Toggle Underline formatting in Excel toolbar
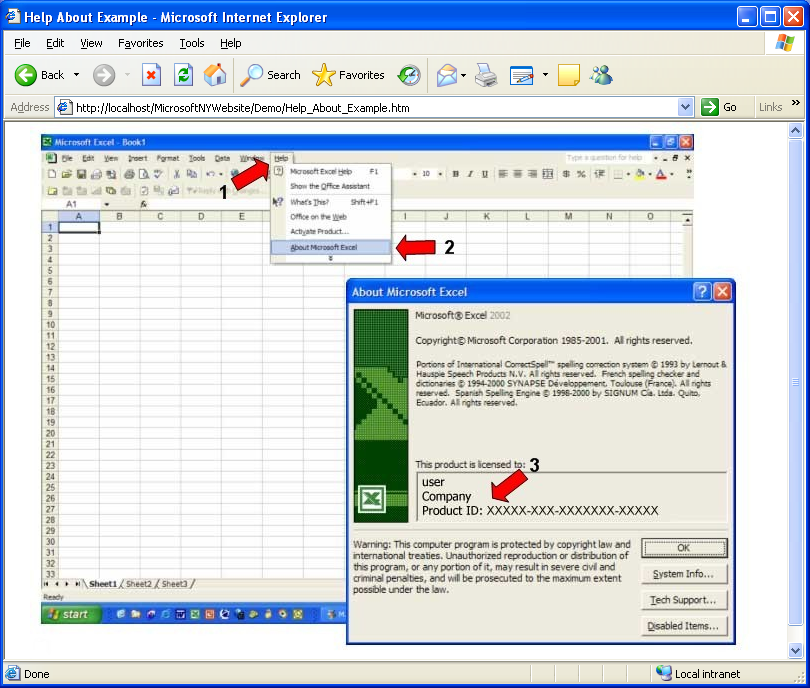 click(485, 174)
